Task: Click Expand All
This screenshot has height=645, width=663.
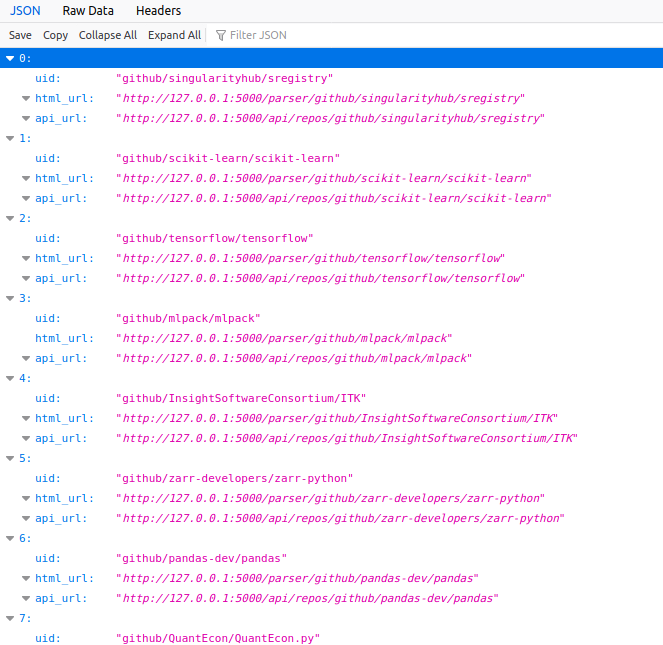Action: [x=174, y=35]
